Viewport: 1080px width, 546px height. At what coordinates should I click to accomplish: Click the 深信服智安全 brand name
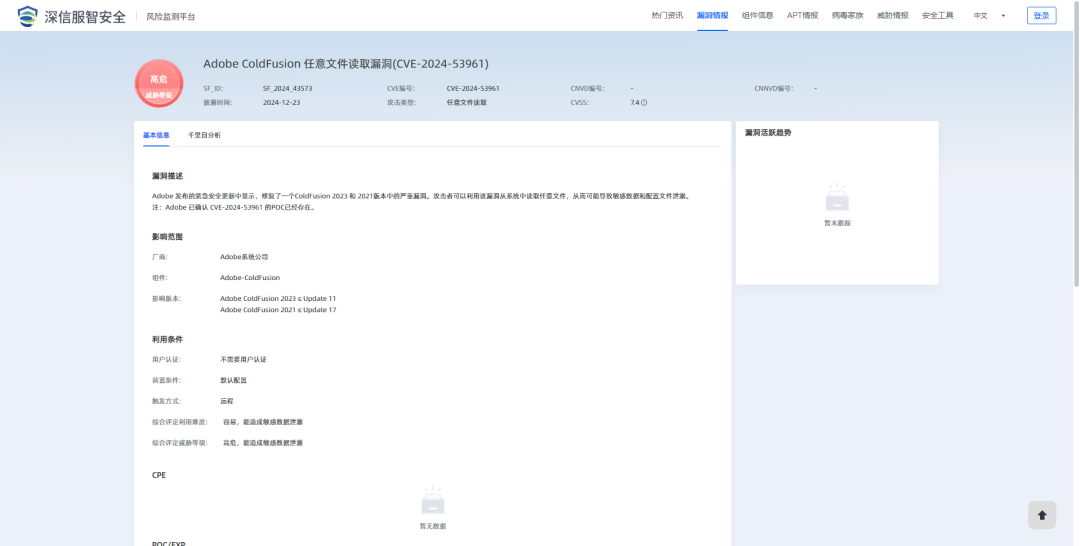pyautogui.click(x=85, y=17)
